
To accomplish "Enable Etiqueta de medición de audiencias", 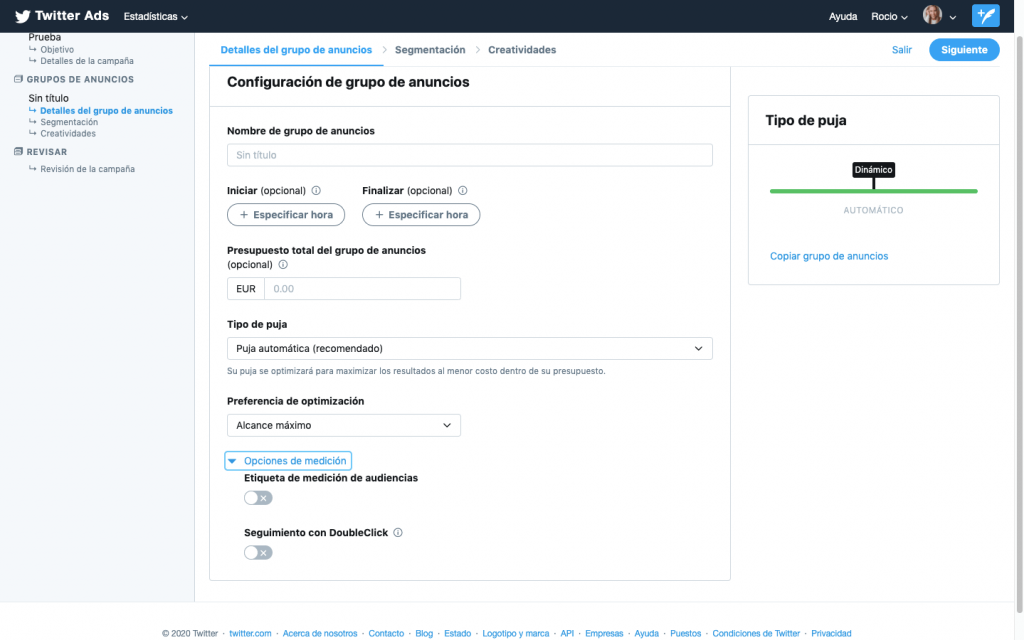I will (258, 497).
